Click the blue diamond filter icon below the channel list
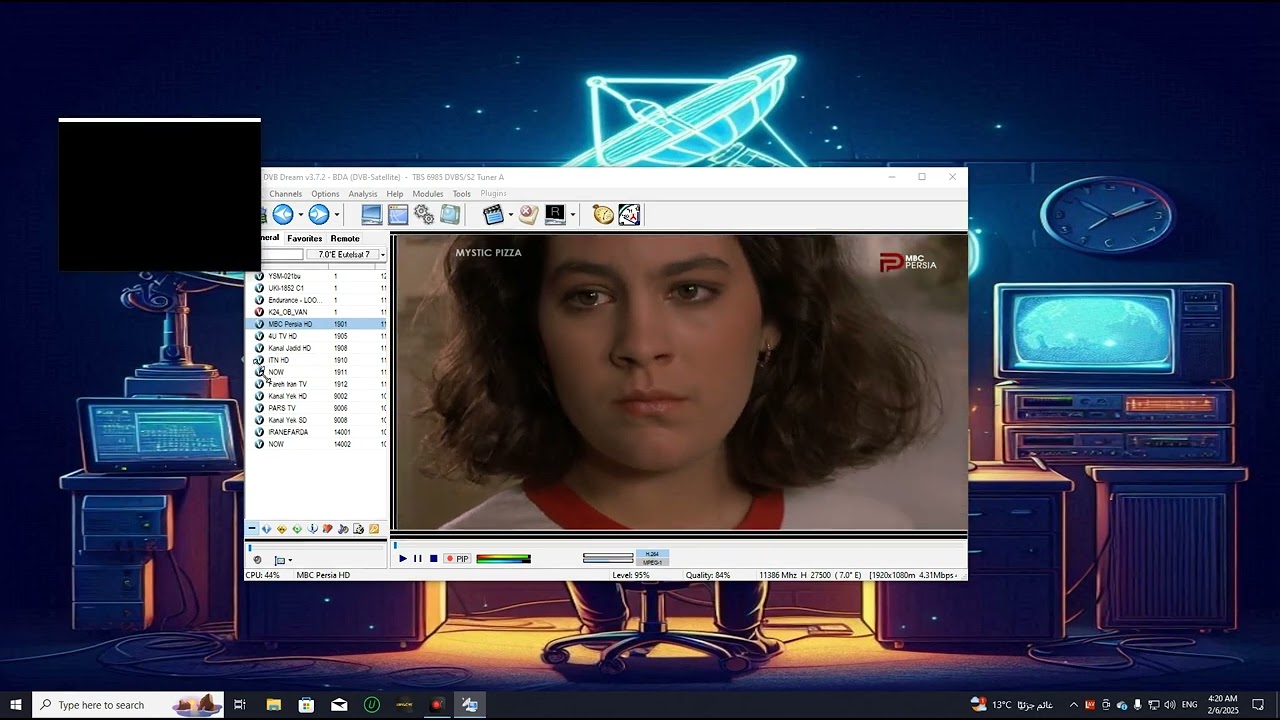Viewport: 1280px width, 720px height. 266,529
